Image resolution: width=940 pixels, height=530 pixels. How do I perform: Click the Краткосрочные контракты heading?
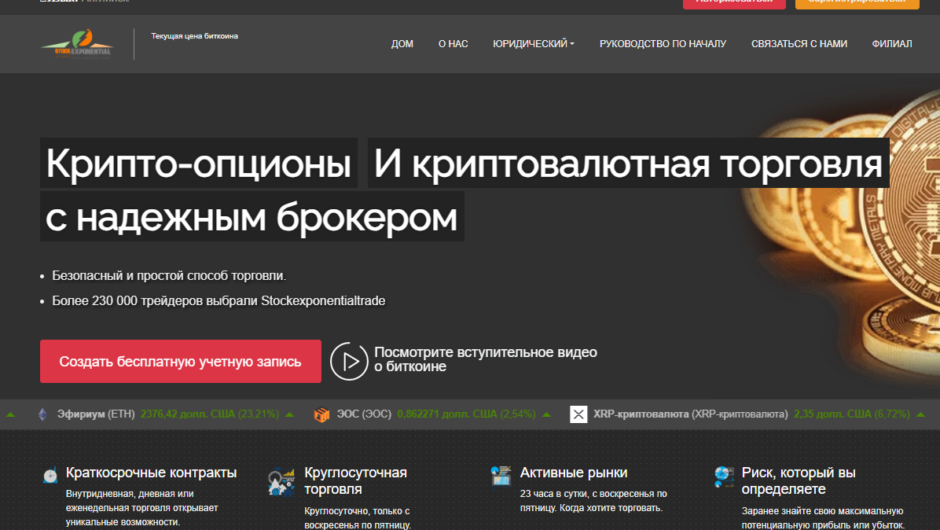[151, 472]
